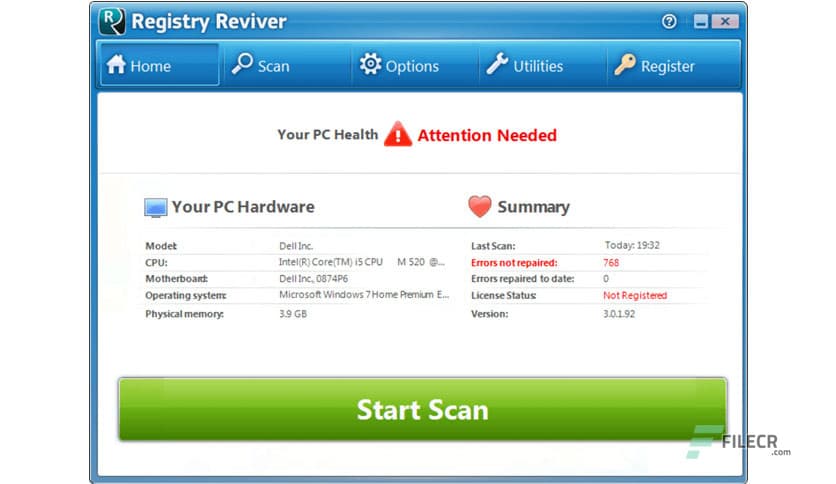Image resolution: width=836 pixels, height=484 pixels.
Task: Click the Microsoft Windows 7 Home Premium value
Action: [364, 294]
